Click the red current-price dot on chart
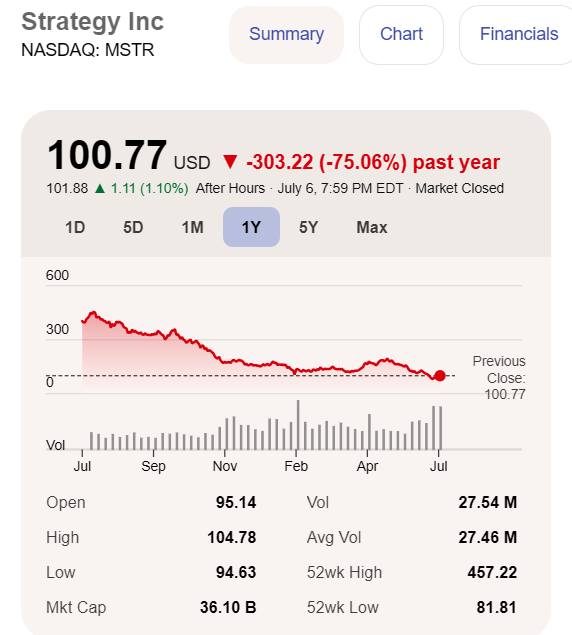 [x=440, y=376]
